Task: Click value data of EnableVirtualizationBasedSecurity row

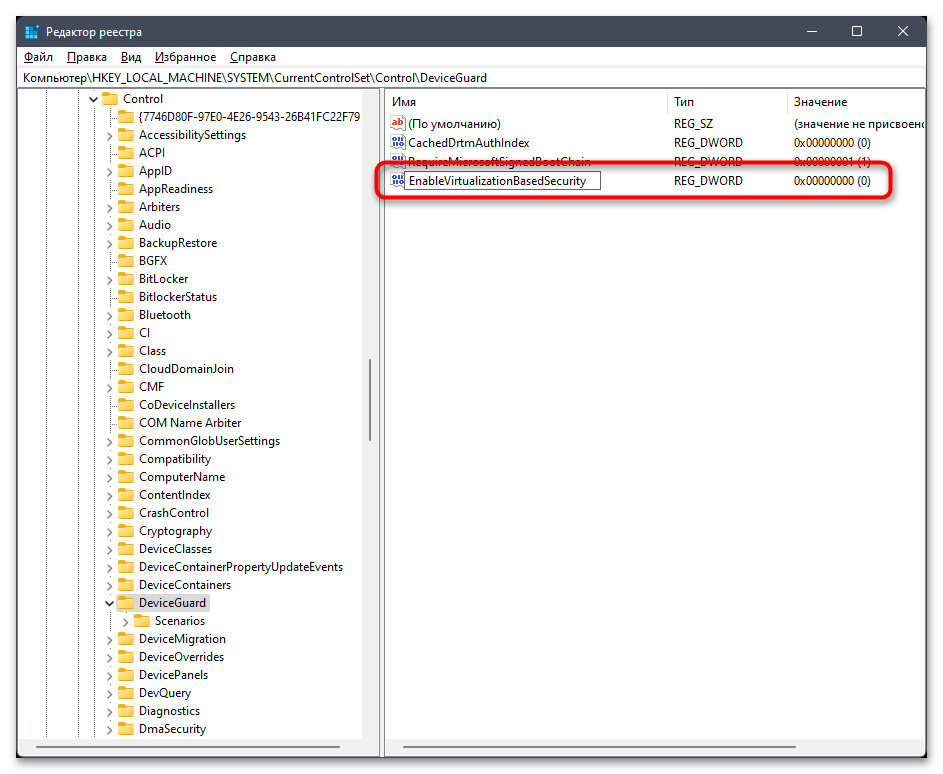Action: 832,180
